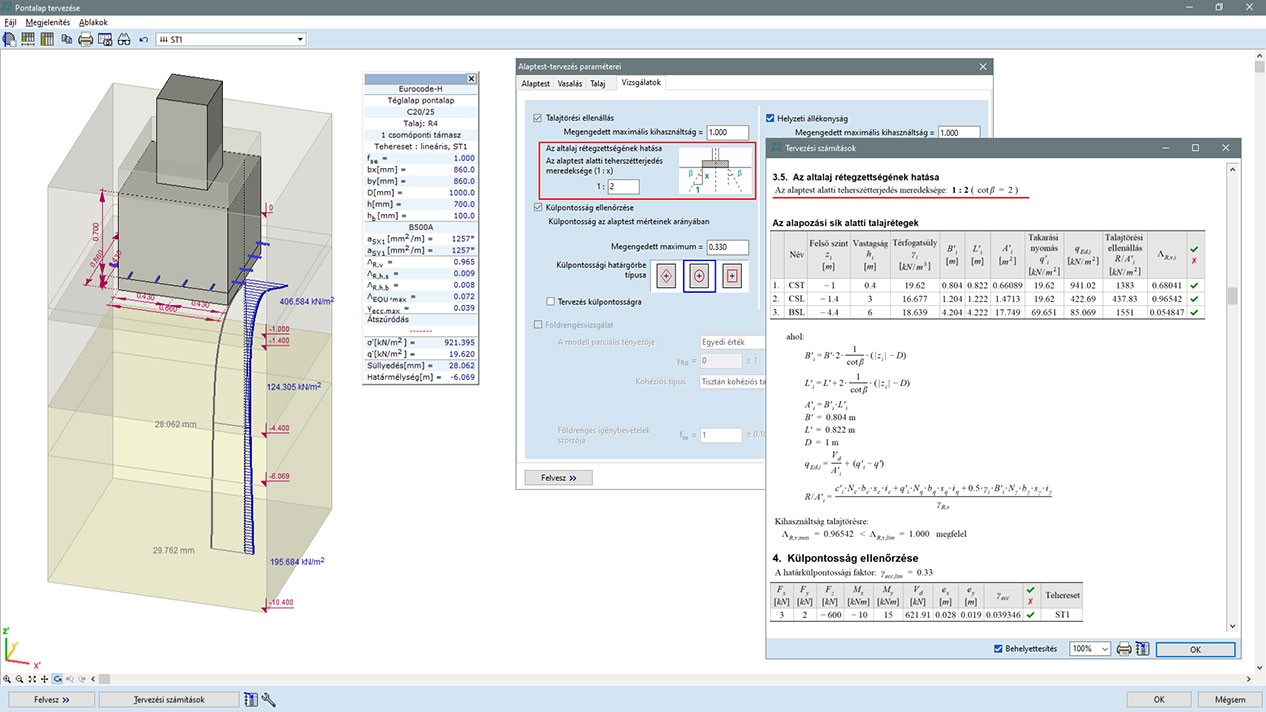Click the Megengedett maximum eccentricity field

point(727,246)
